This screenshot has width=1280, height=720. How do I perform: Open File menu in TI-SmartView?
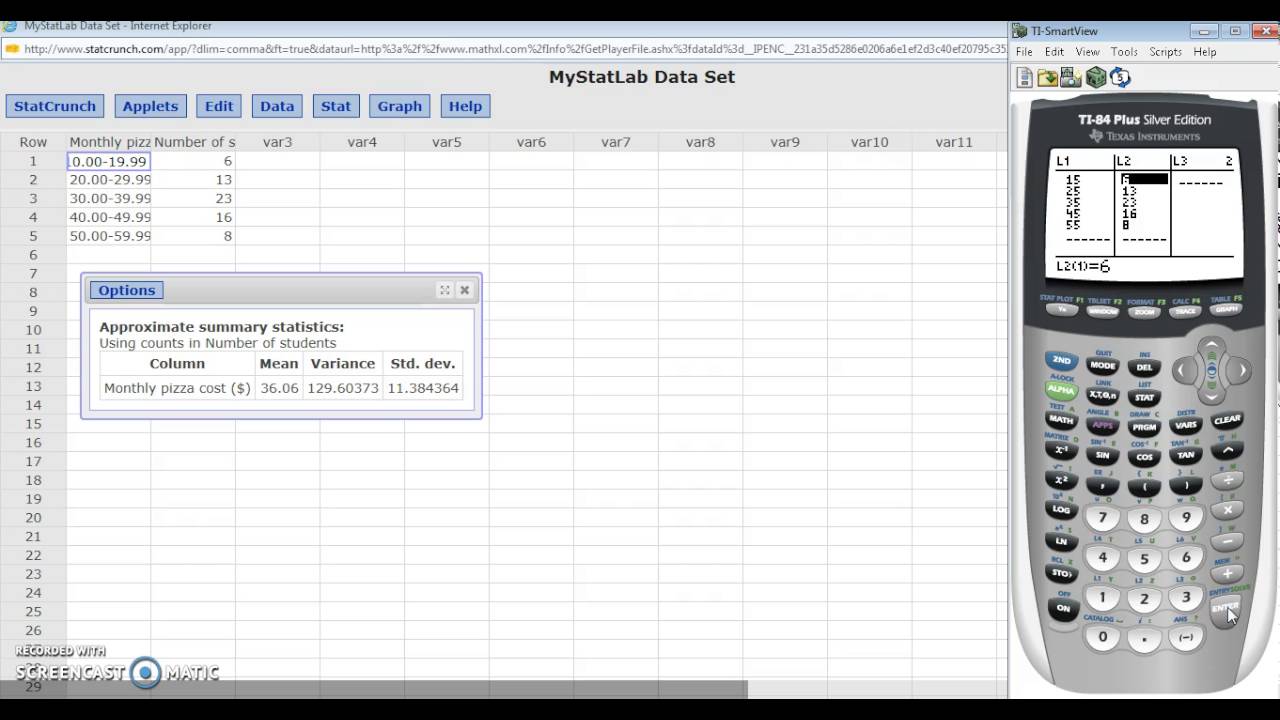tap(1024, 52)
